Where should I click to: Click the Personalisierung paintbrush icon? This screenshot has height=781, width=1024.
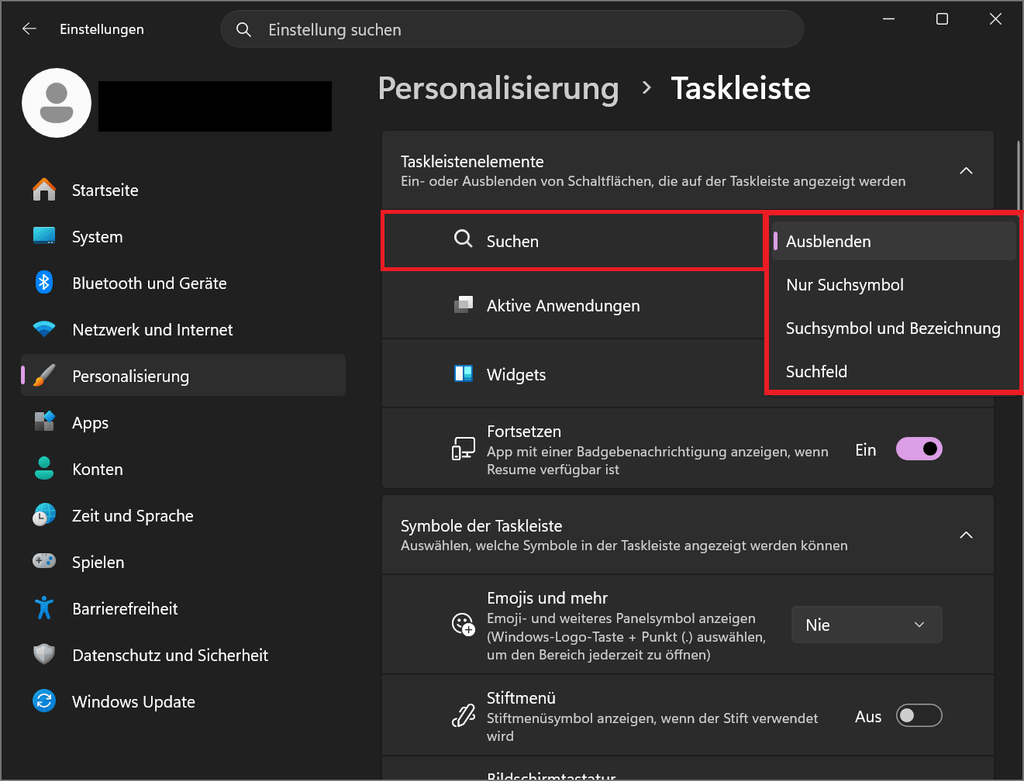(44, 375)
